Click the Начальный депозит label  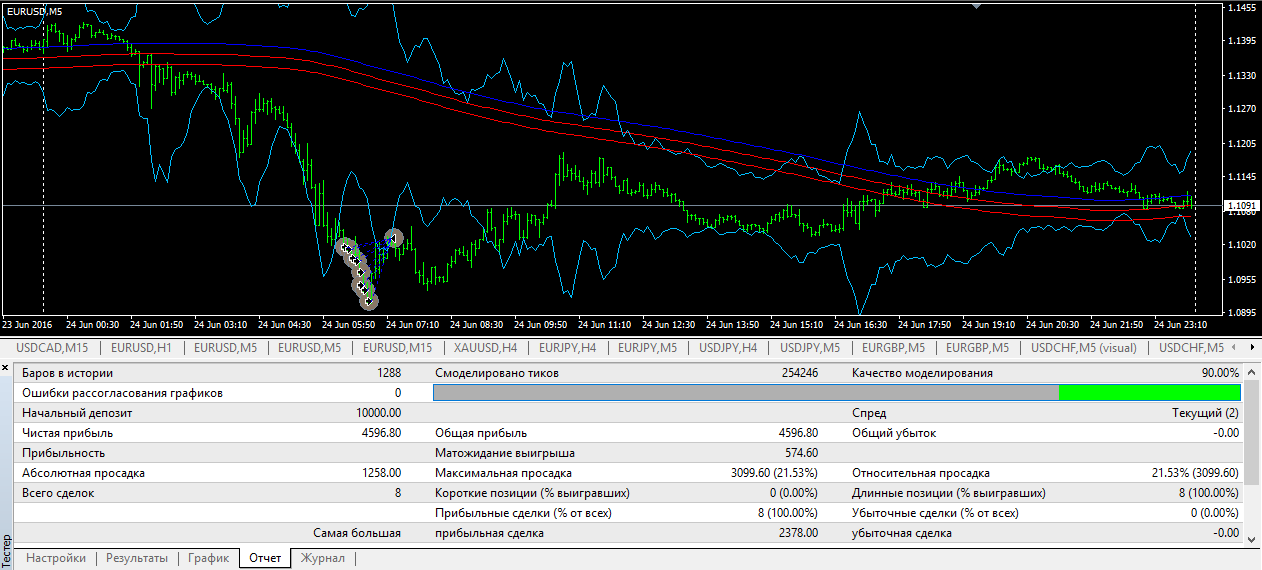tap(76, 413)
